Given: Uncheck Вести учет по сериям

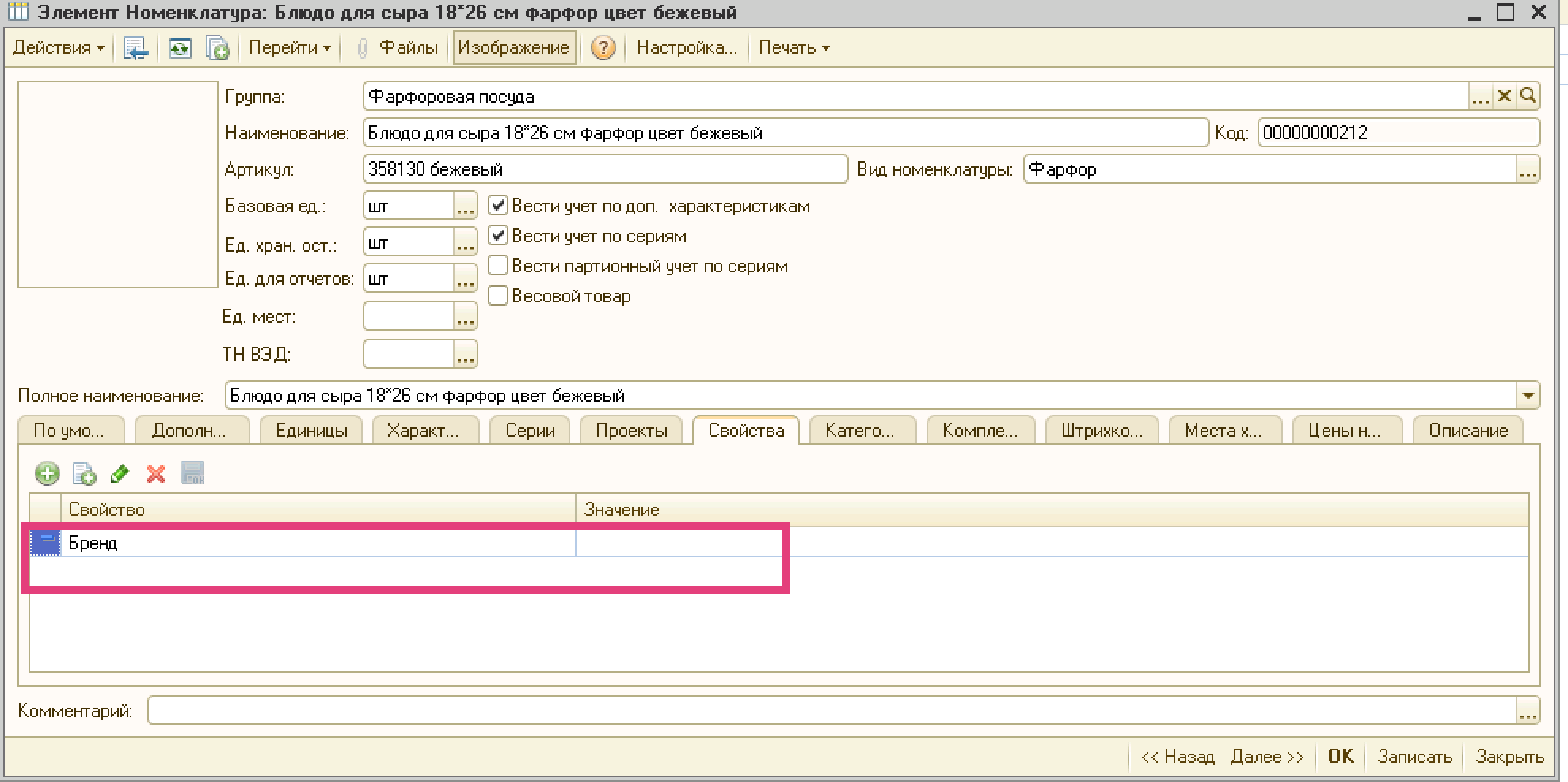Looking at the screenshot, I should [x=498, y=236].
